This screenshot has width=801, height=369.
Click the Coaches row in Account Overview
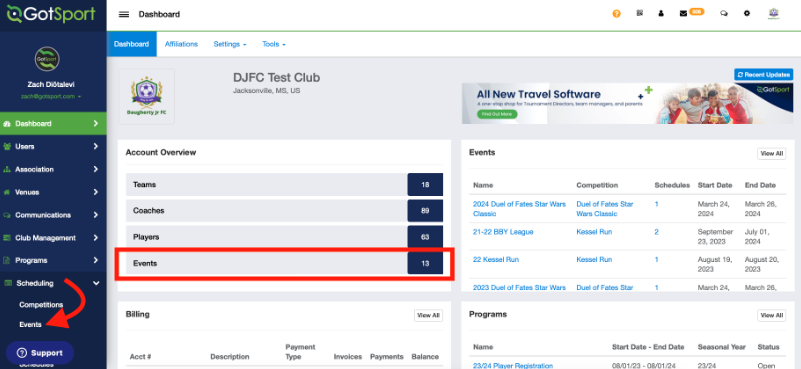point(285,211)
